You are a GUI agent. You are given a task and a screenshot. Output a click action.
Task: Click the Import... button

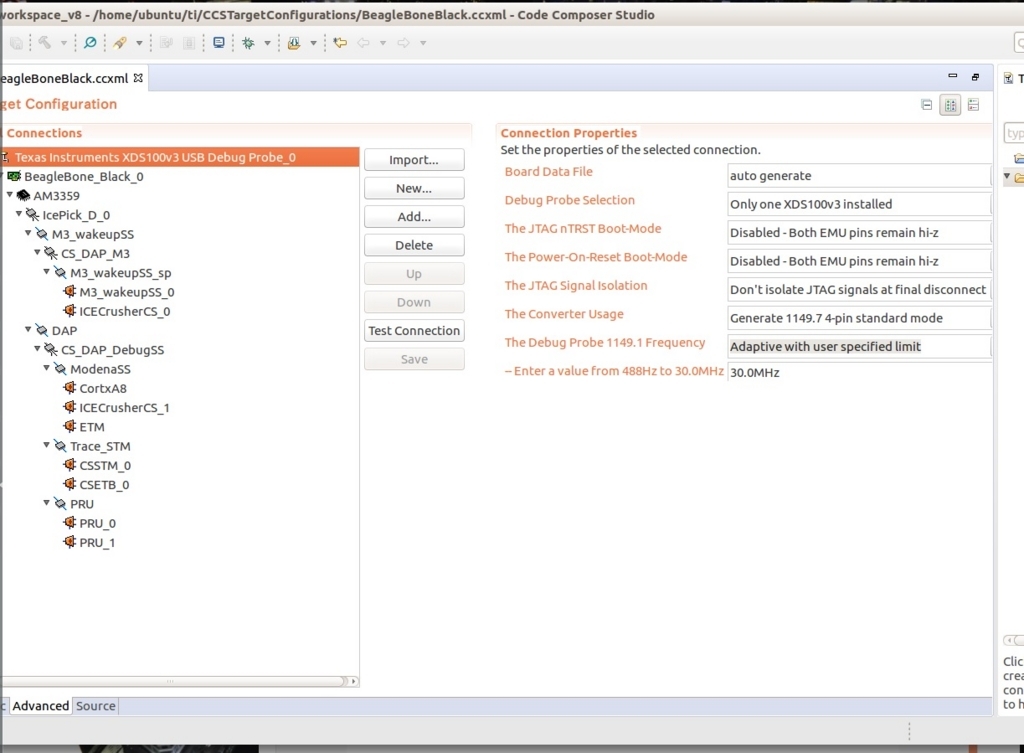414,160
